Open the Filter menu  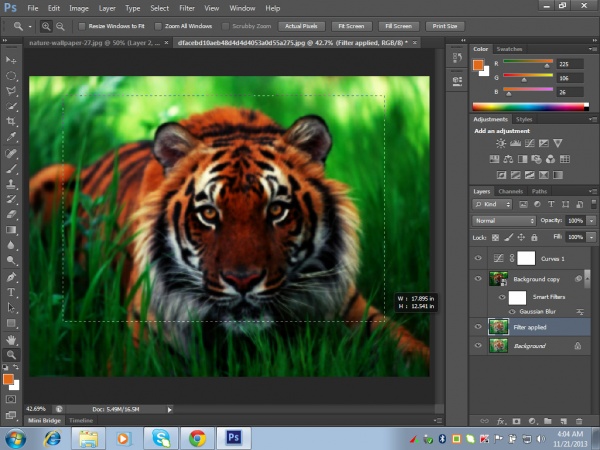tap(186, 8)
